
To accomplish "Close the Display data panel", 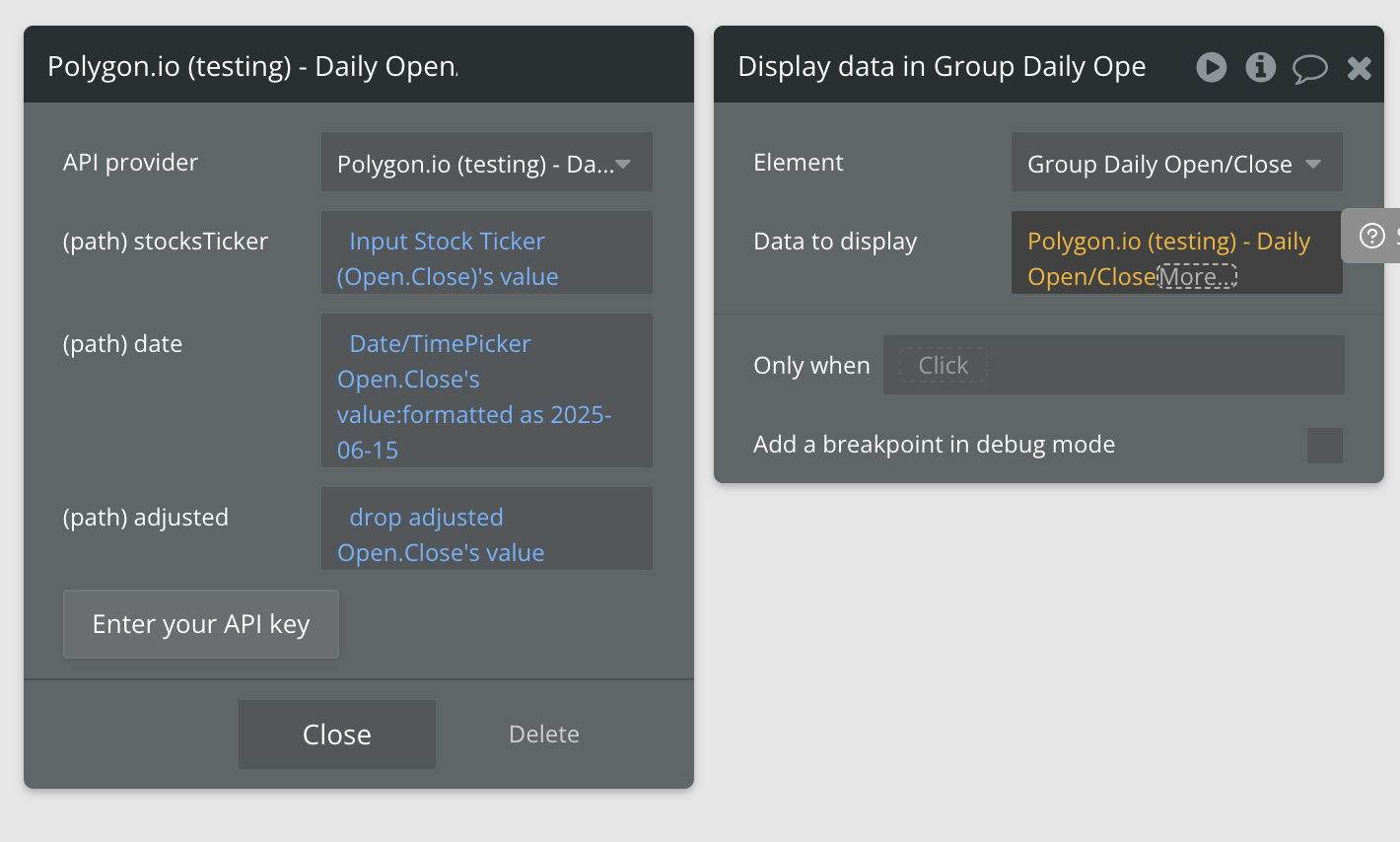I will coord(1360,68).
